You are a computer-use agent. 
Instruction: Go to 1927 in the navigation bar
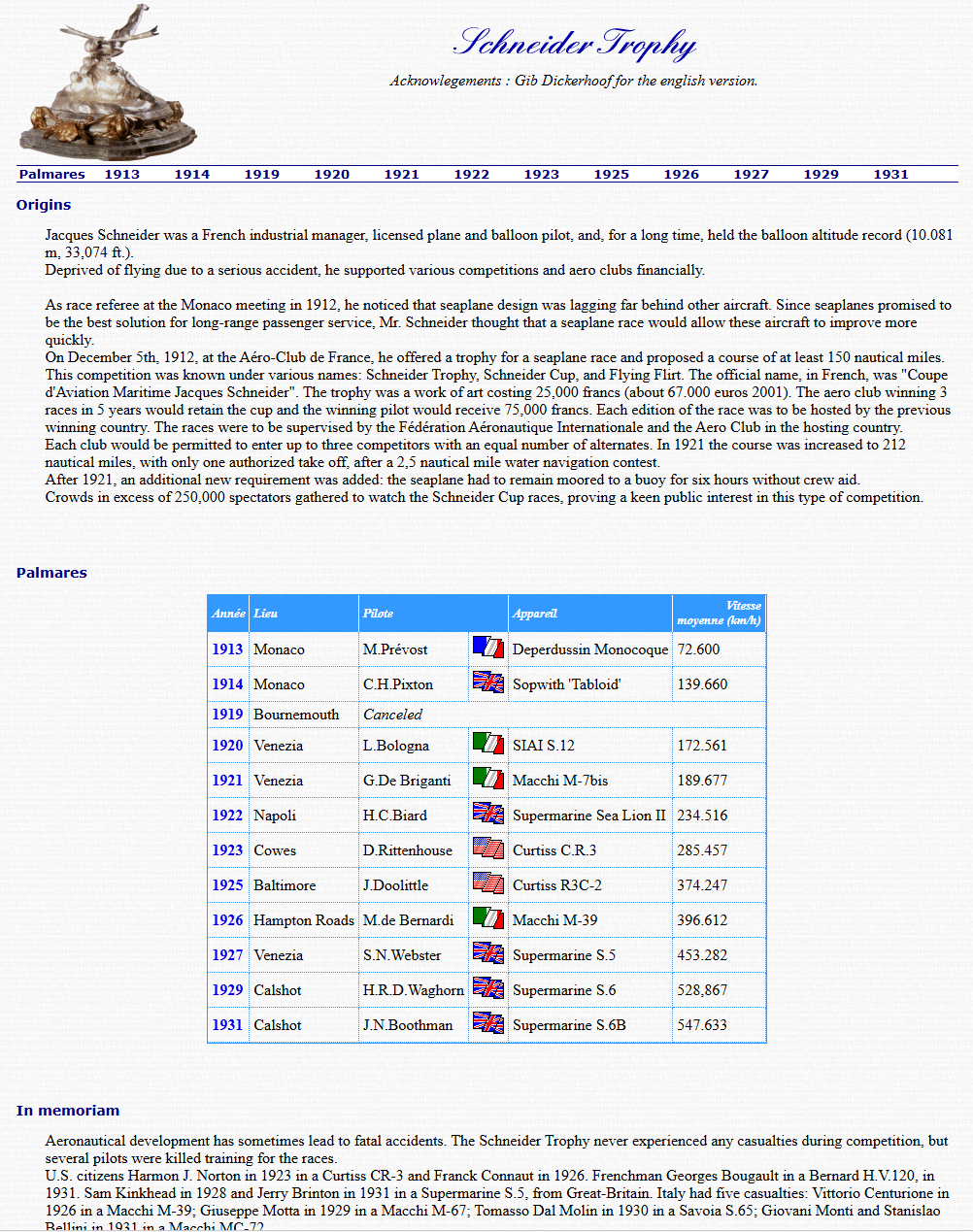click(752, 175)
